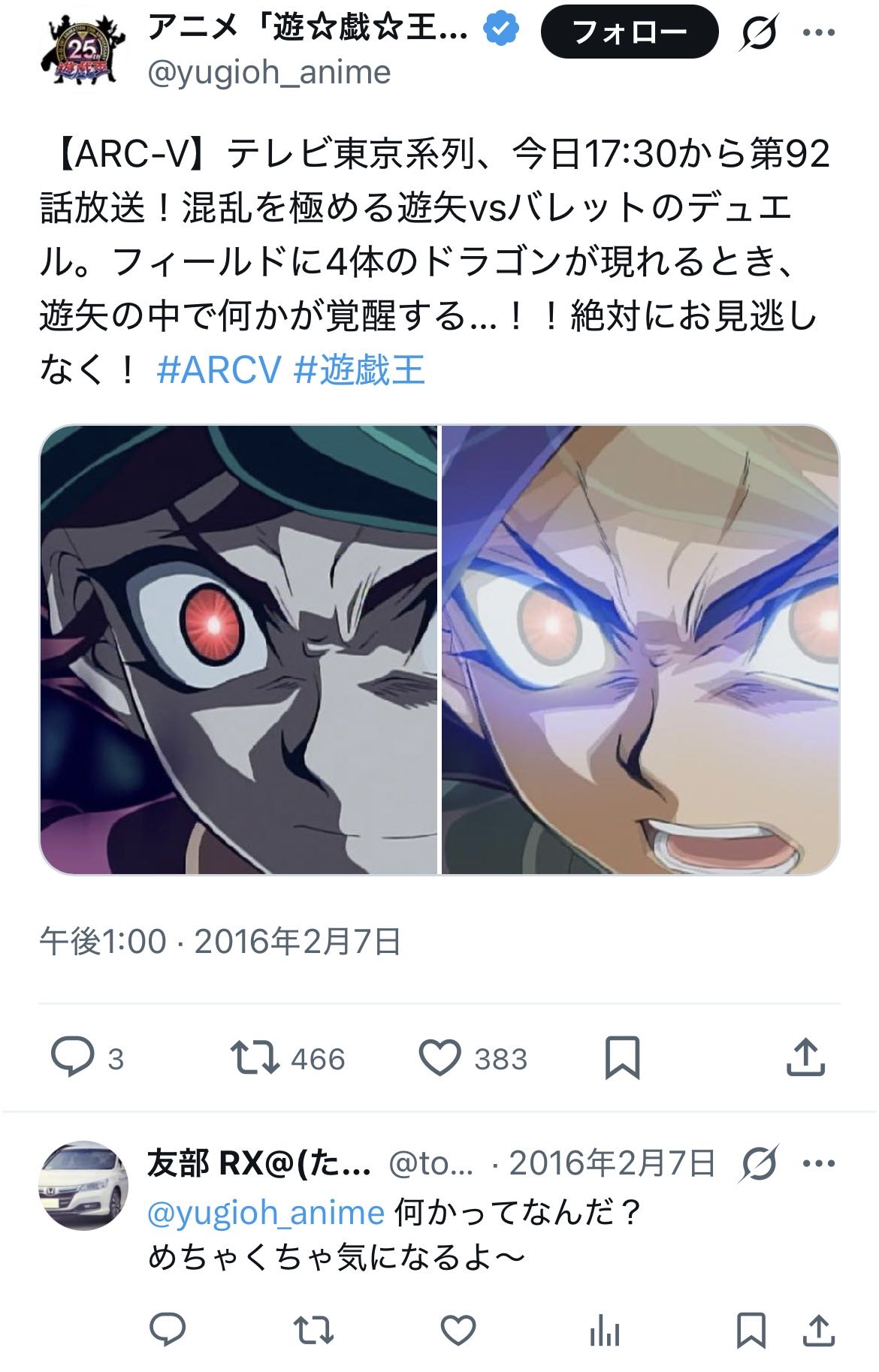This screenshot has height=1372, width=879.
Task: View the left red-eyed anime image
Action: pyautogui.click(x=238, y=650)
